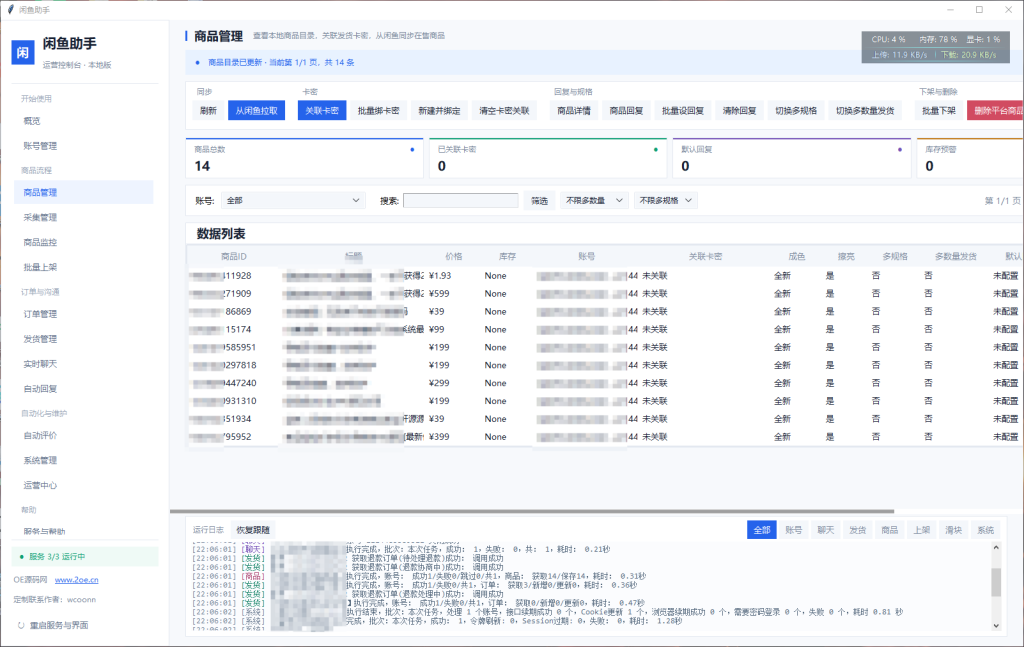This screenshot has width=1024, height=647.
Task: Click the 恢复跟随 tab
Action: pyautogui.click(x=253, y=529)
